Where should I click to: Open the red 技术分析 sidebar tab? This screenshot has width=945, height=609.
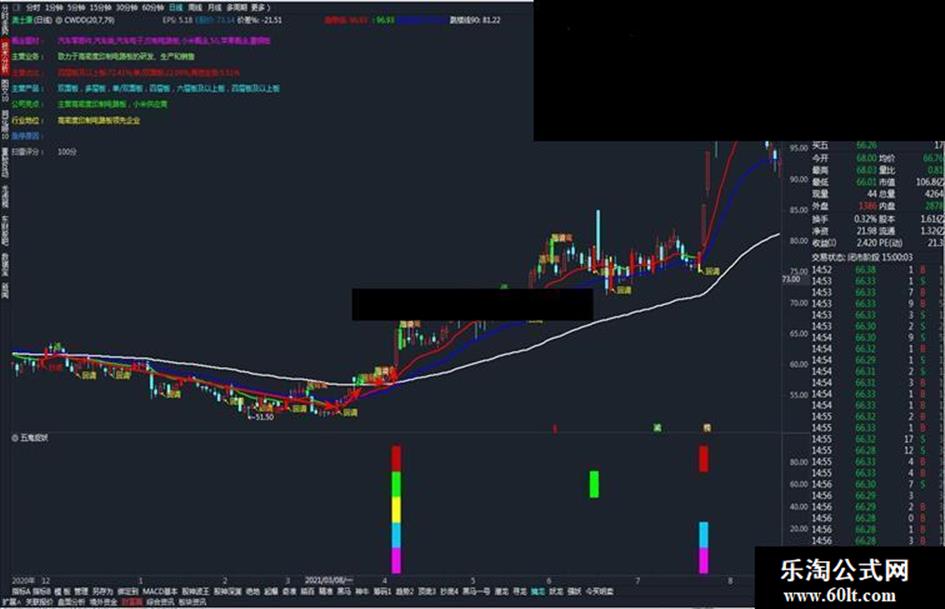coord(5,57)
